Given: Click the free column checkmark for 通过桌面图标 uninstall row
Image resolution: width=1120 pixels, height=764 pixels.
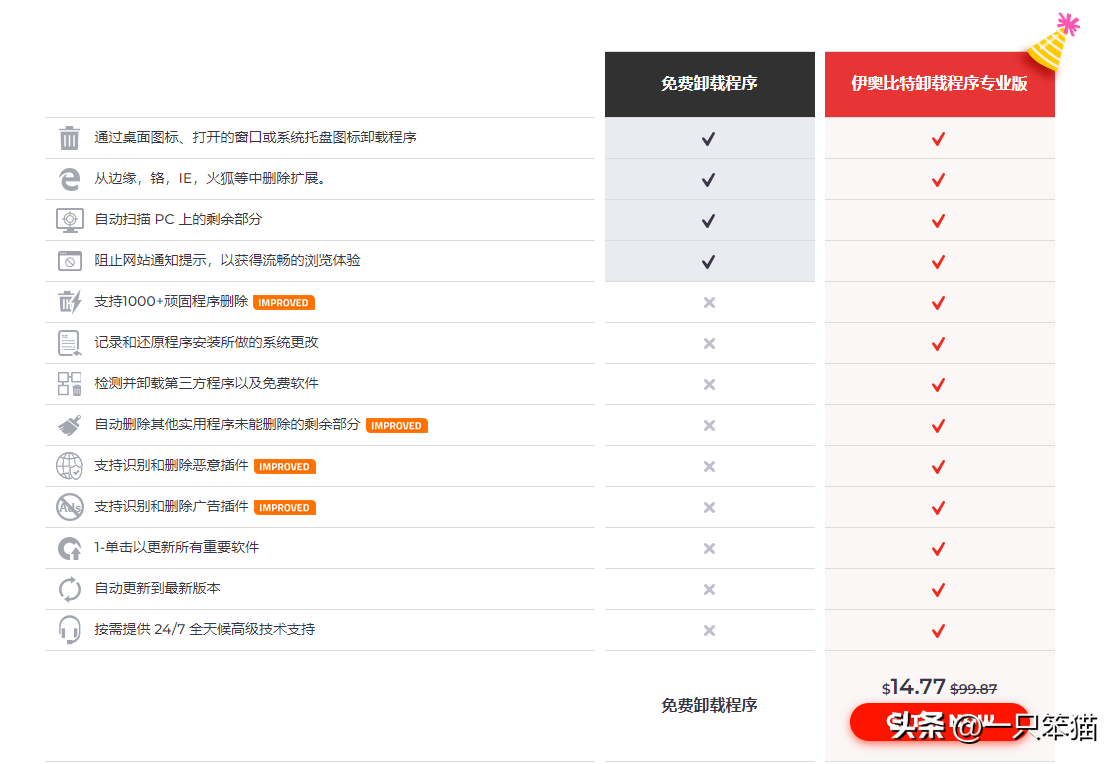Looking at the screenshot, I should pyautogui.click(x=709, y=139).
